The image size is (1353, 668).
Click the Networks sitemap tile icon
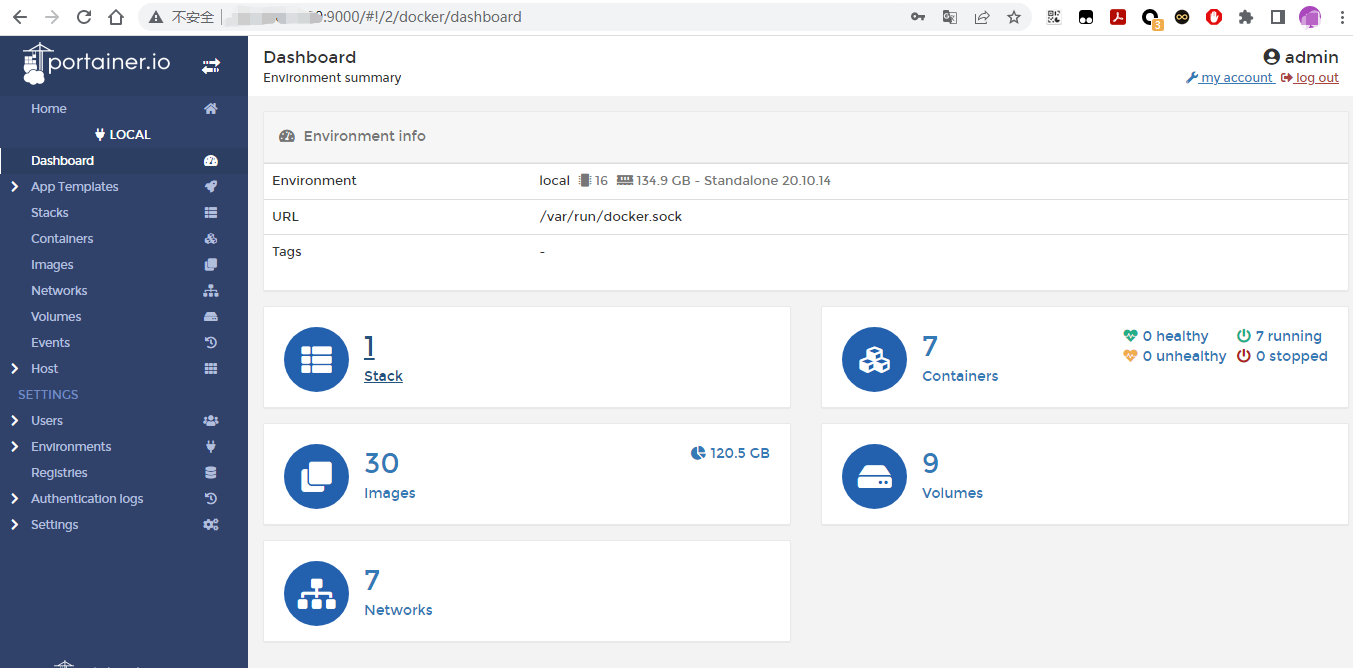click(316, 593)
